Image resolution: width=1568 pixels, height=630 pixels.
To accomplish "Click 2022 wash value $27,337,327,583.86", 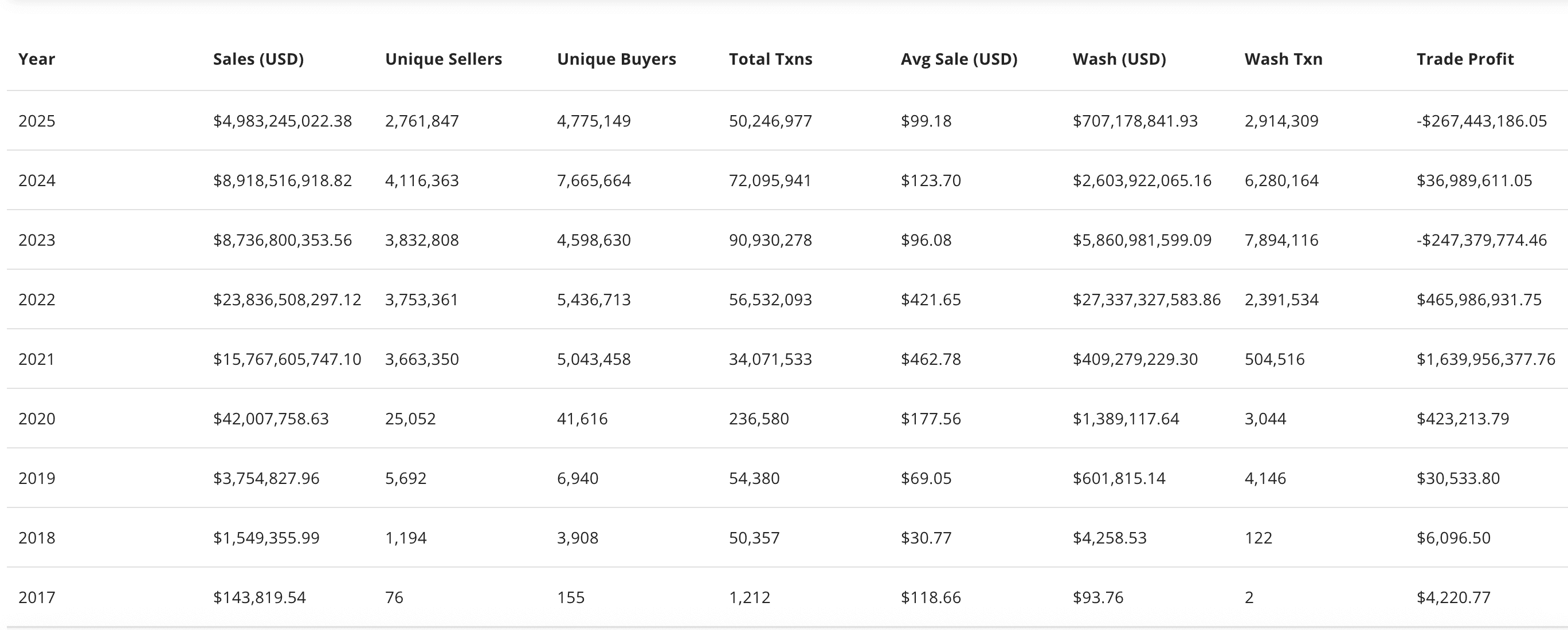I will pos(1146,300).
